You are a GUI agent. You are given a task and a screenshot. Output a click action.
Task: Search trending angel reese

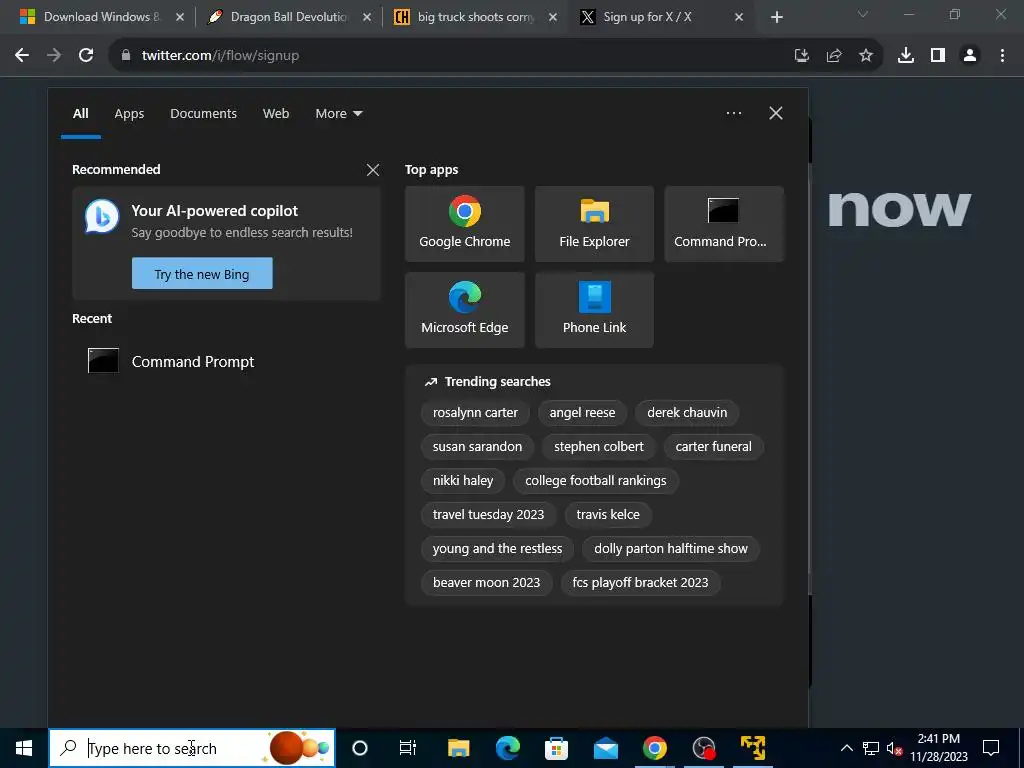tap(582, 413)
